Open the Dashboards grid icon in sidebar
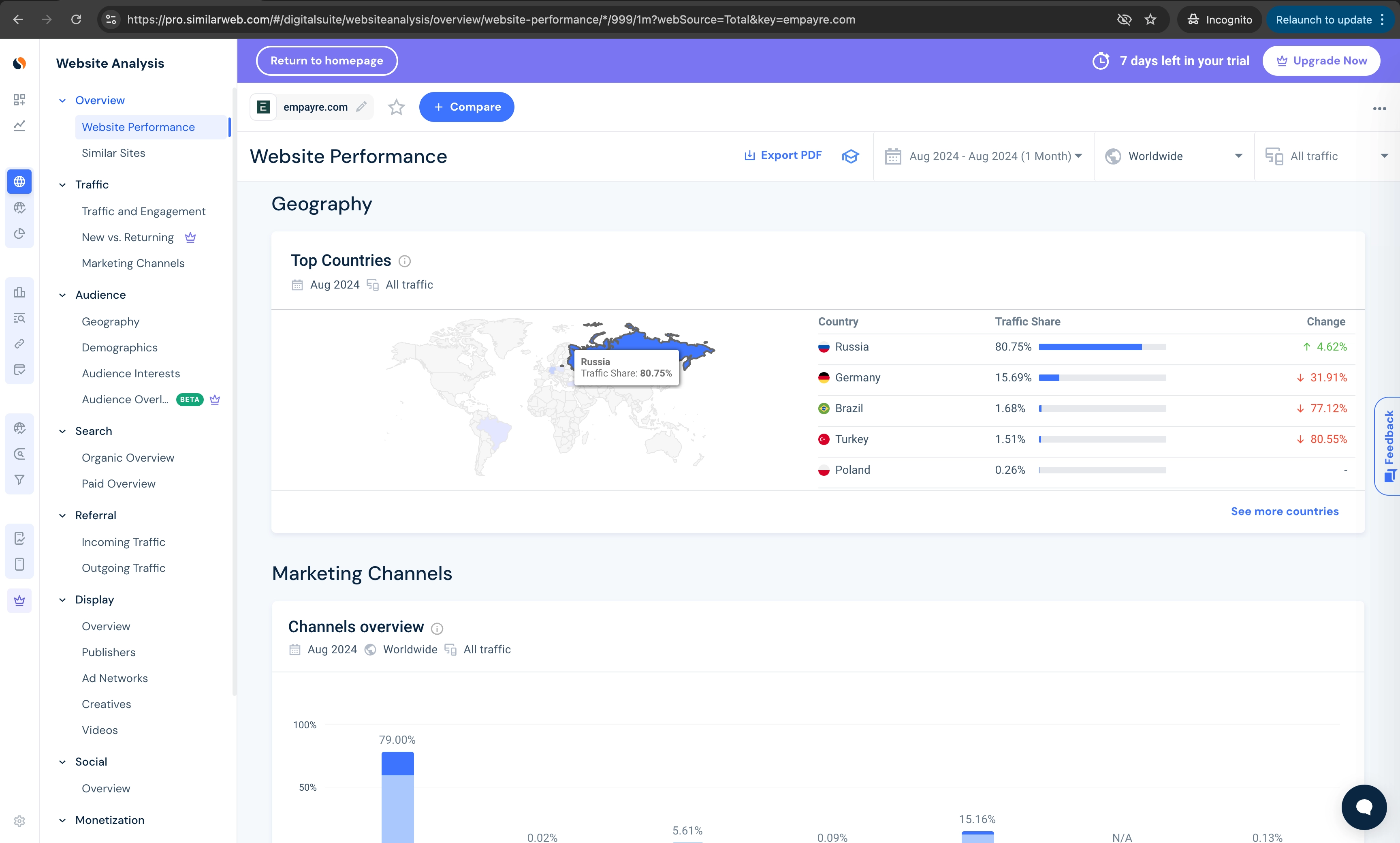This screenshot has width=1400, height=843. click(19, 99)
